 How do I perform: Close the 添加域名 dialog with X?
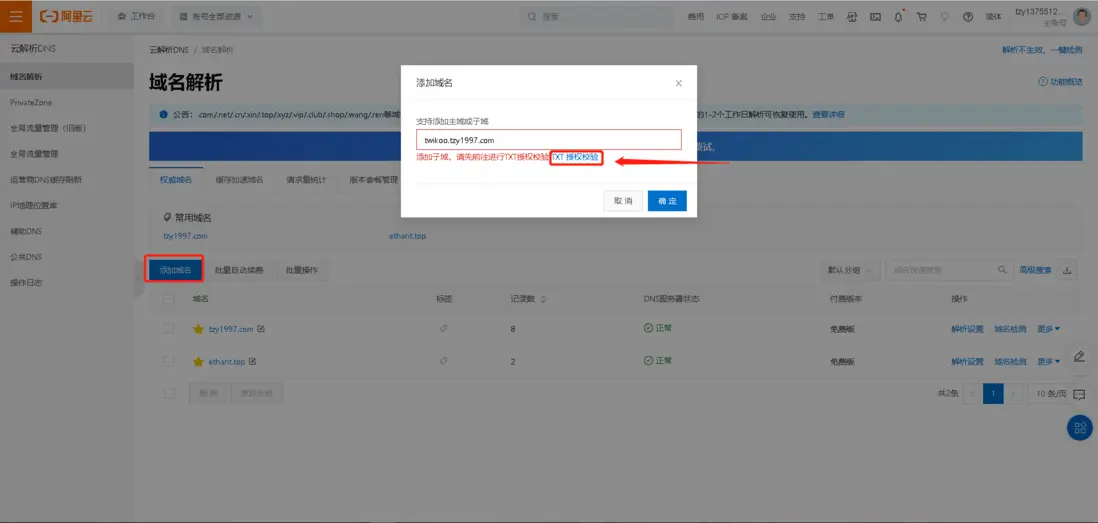[x=679, y=83]
